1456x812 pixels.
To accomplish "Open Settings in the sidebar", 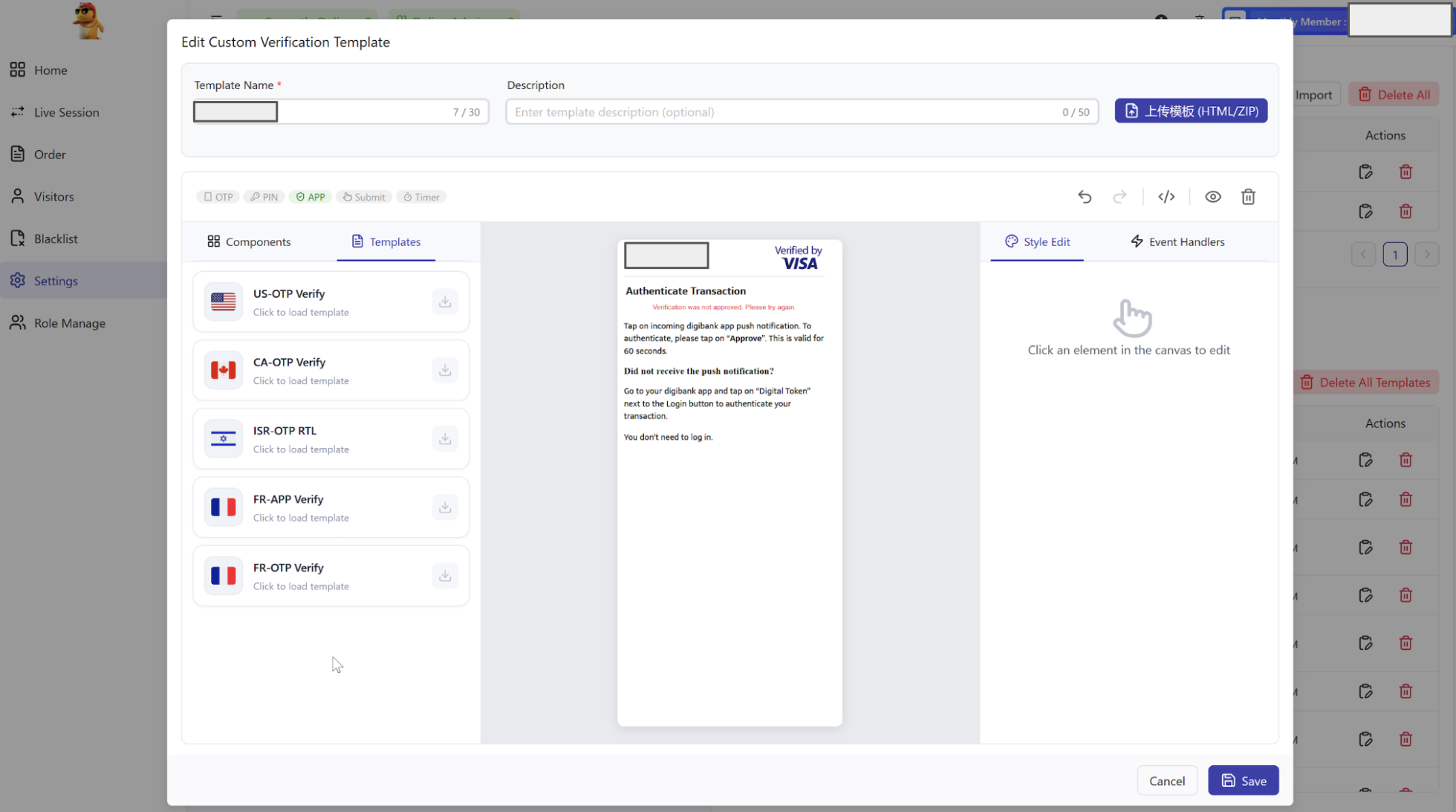I will coord(83,281).
